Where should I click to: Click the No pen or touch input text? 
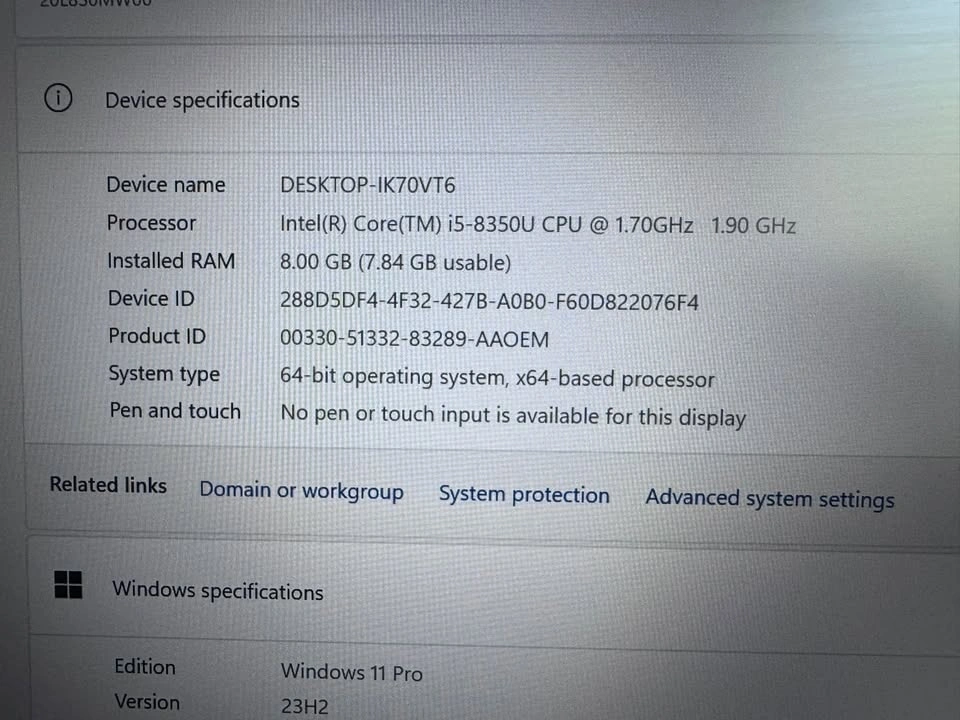point(512,416)
